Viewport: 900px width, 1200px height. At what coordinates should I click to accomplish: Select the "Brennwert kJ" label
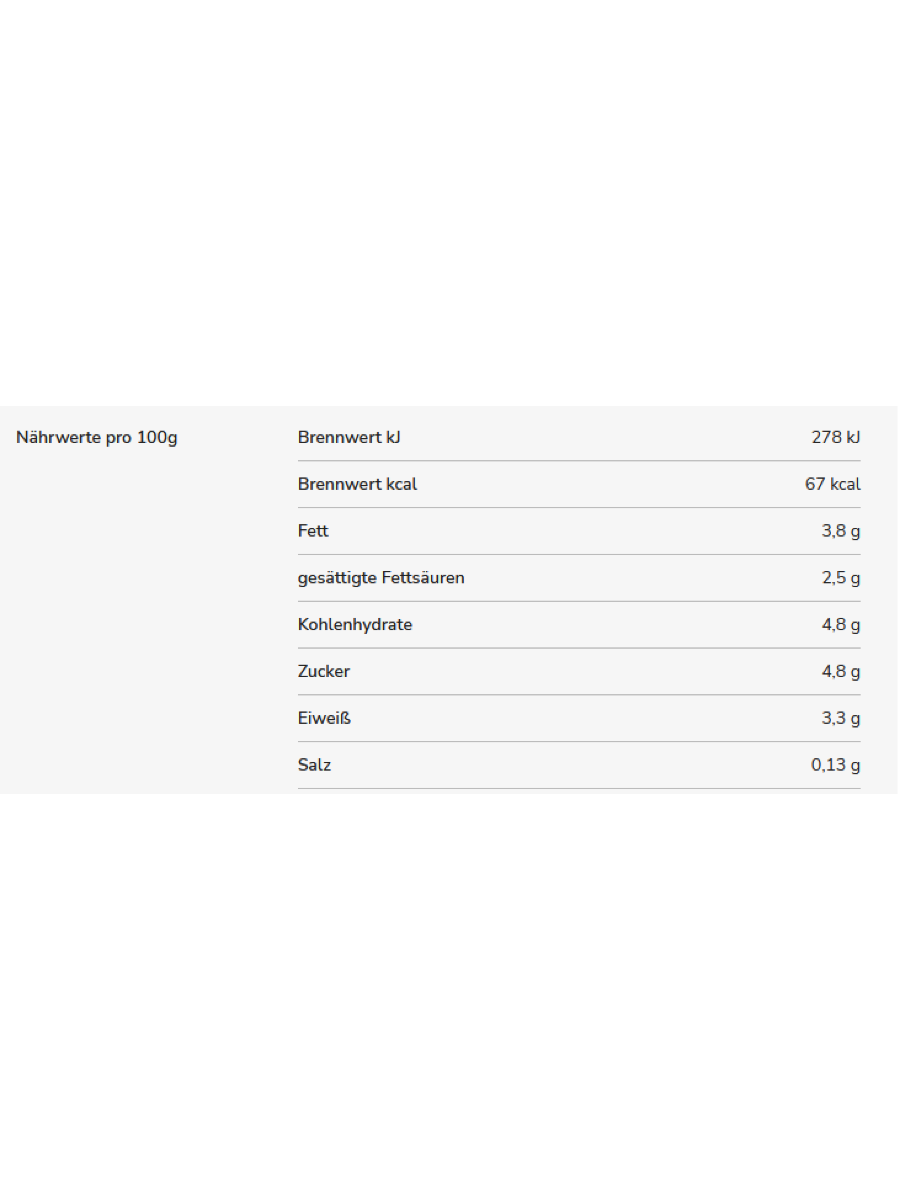349,437
